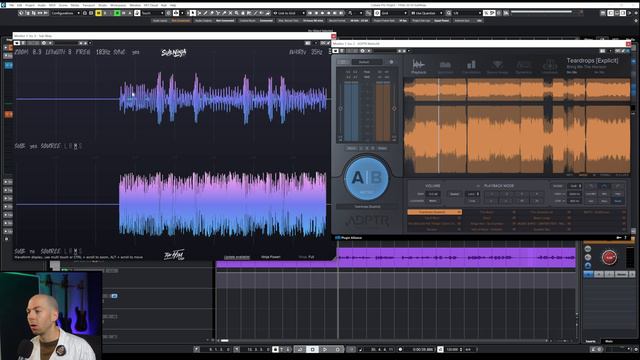Select the Zoom magnifier tool
The width and height of the screenshot is (640, 360).
[x=236, y=13]
